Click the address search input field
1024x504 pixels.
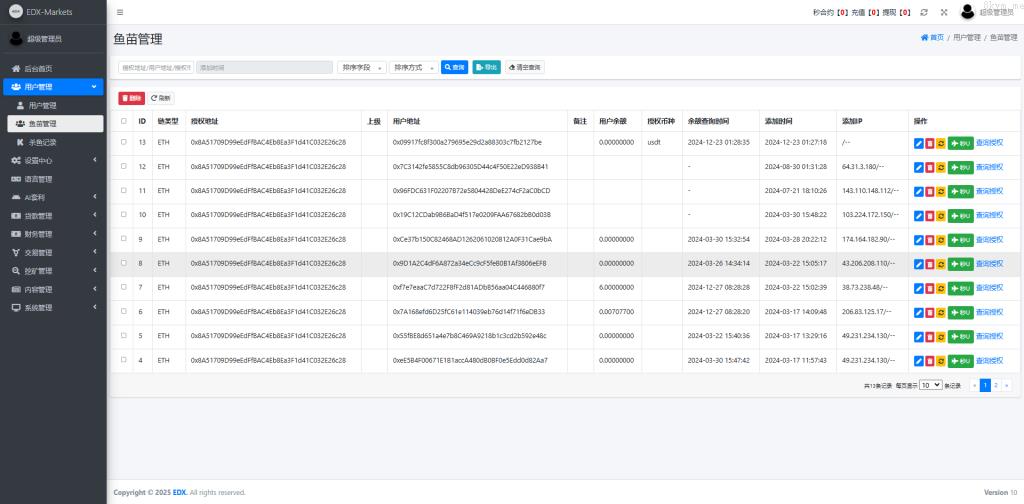pyautogui.click(x=155, y=67)
